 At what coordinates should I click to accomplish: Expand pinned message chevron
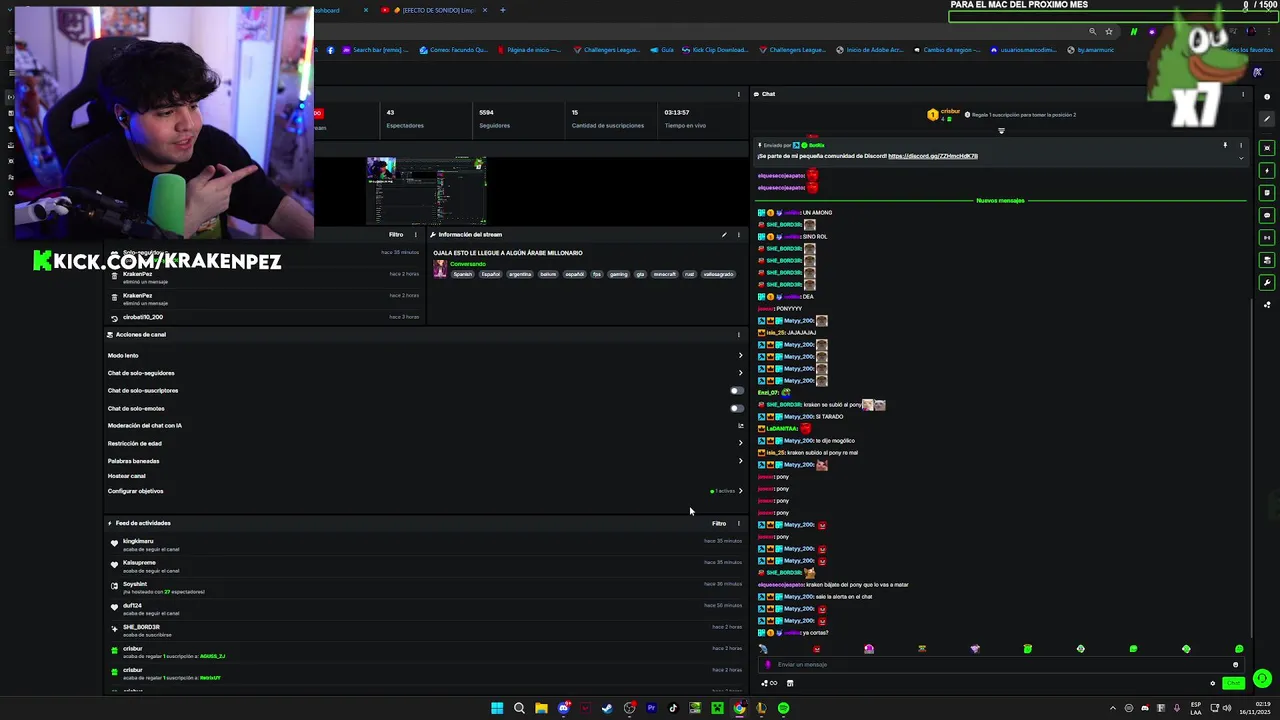(1241, 158)
